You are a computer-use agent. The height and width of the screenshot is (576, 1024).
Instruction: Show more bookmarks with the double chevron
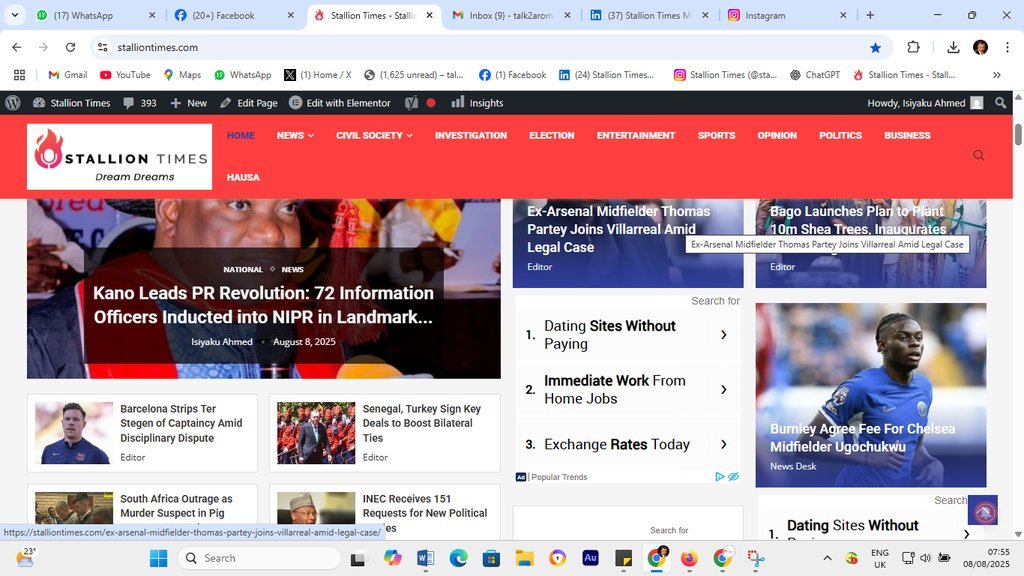(x=997, y=75)
